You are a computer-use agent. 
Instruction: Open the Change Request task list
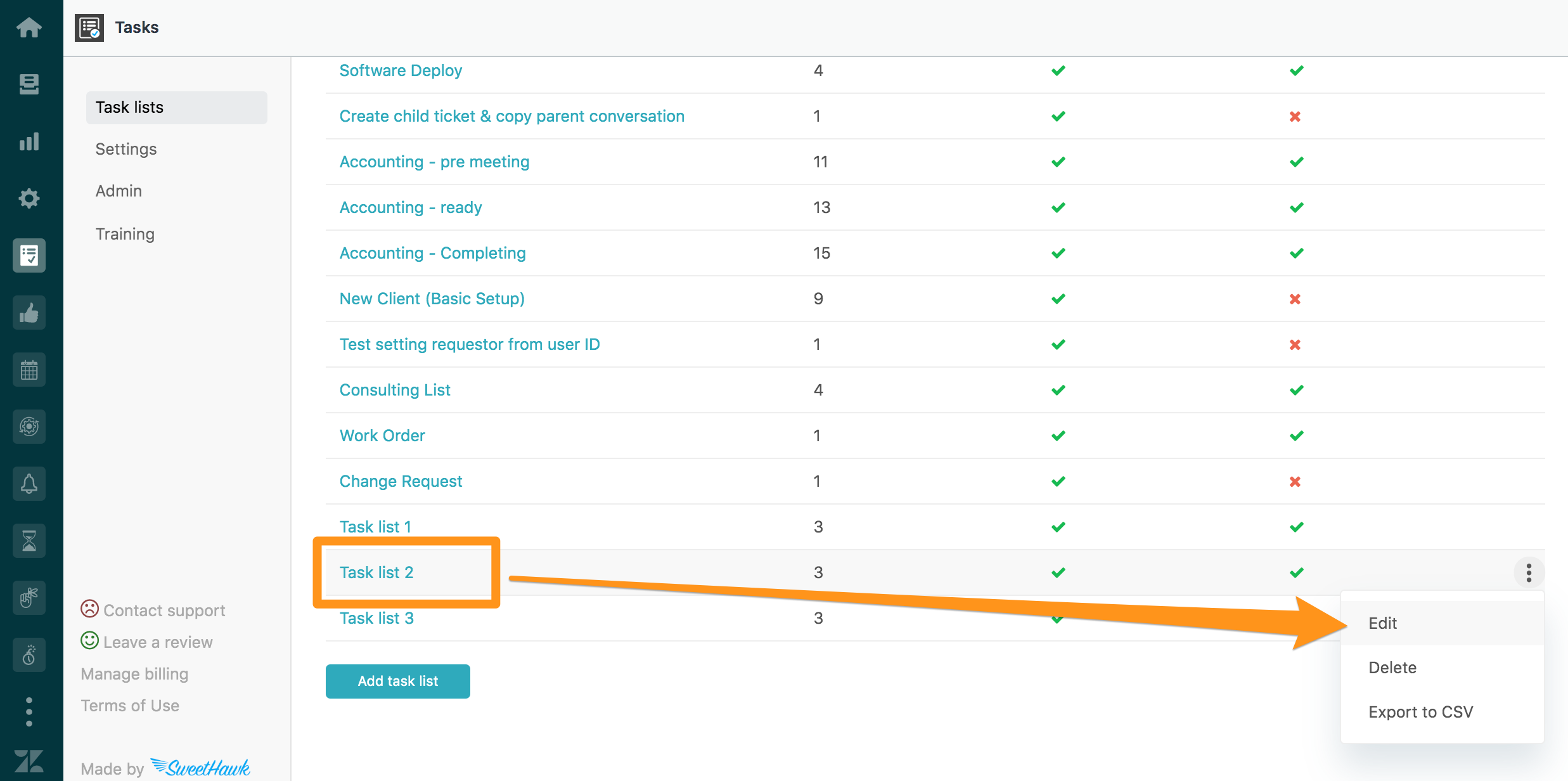click(401, 481)
